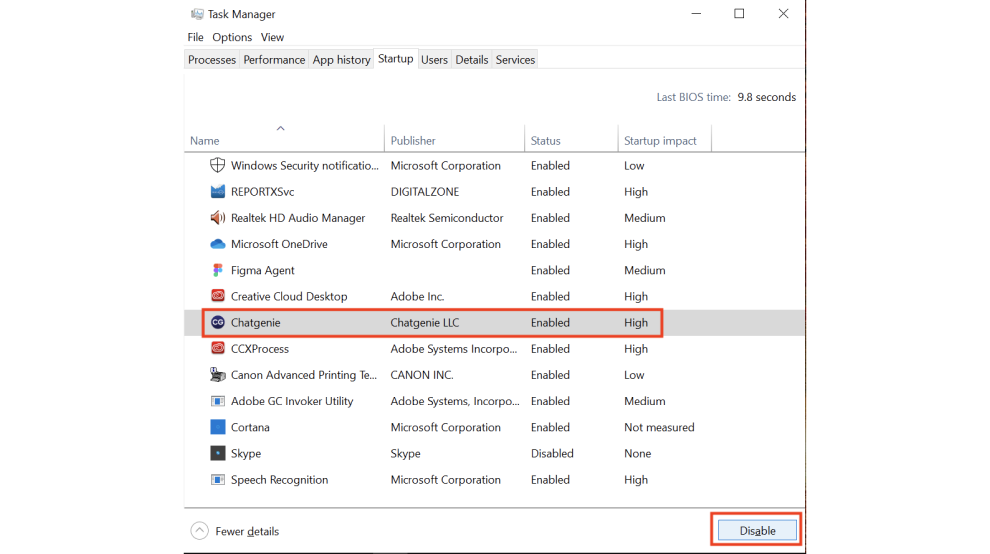Select the Speech Recognition entry name

(279, 480)
